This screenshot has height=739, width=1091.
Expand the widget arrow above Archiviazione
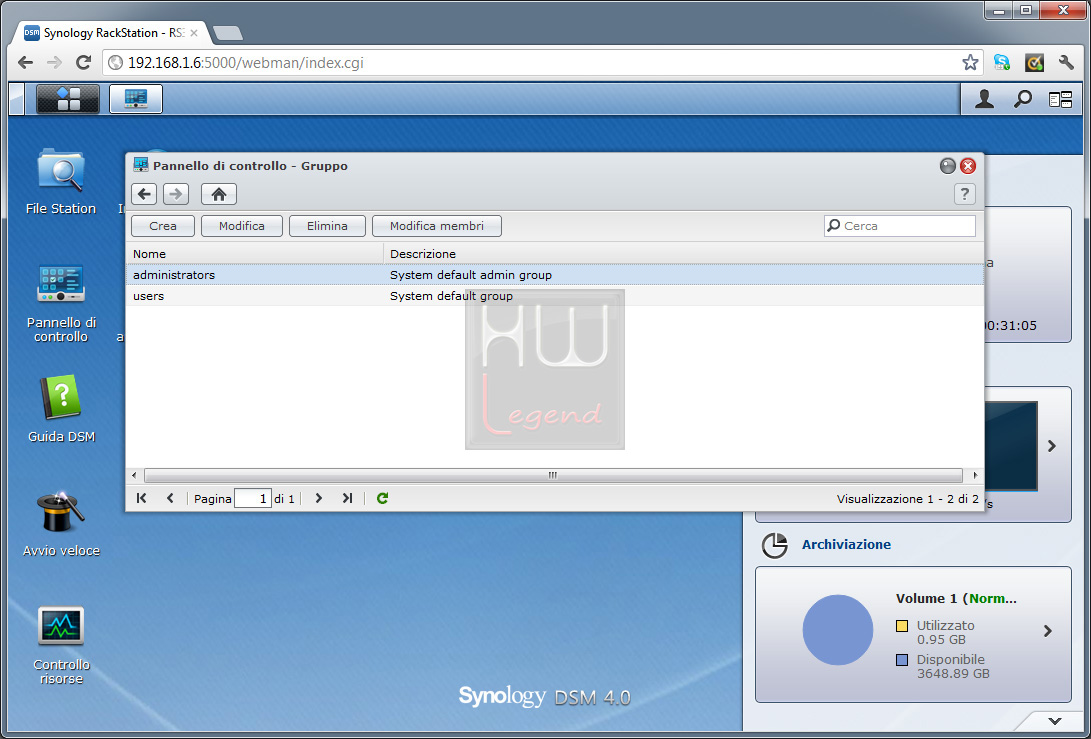[1052, 446]
